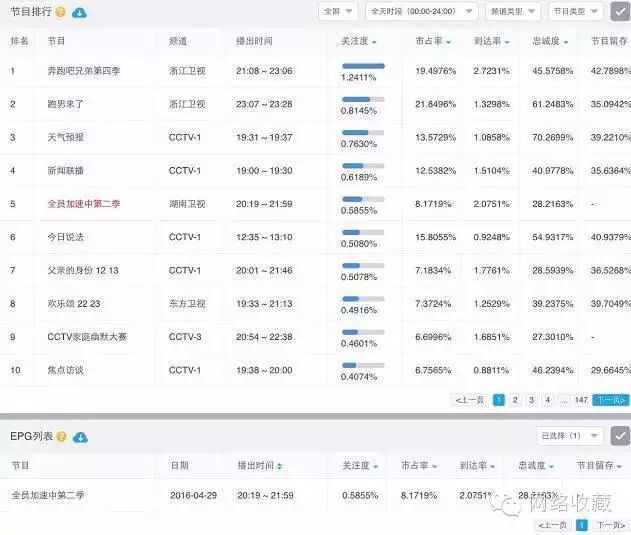Screen dimensions: 631x535
Task: Click 湖南卫视 channel cell
Action: point(187,204)
